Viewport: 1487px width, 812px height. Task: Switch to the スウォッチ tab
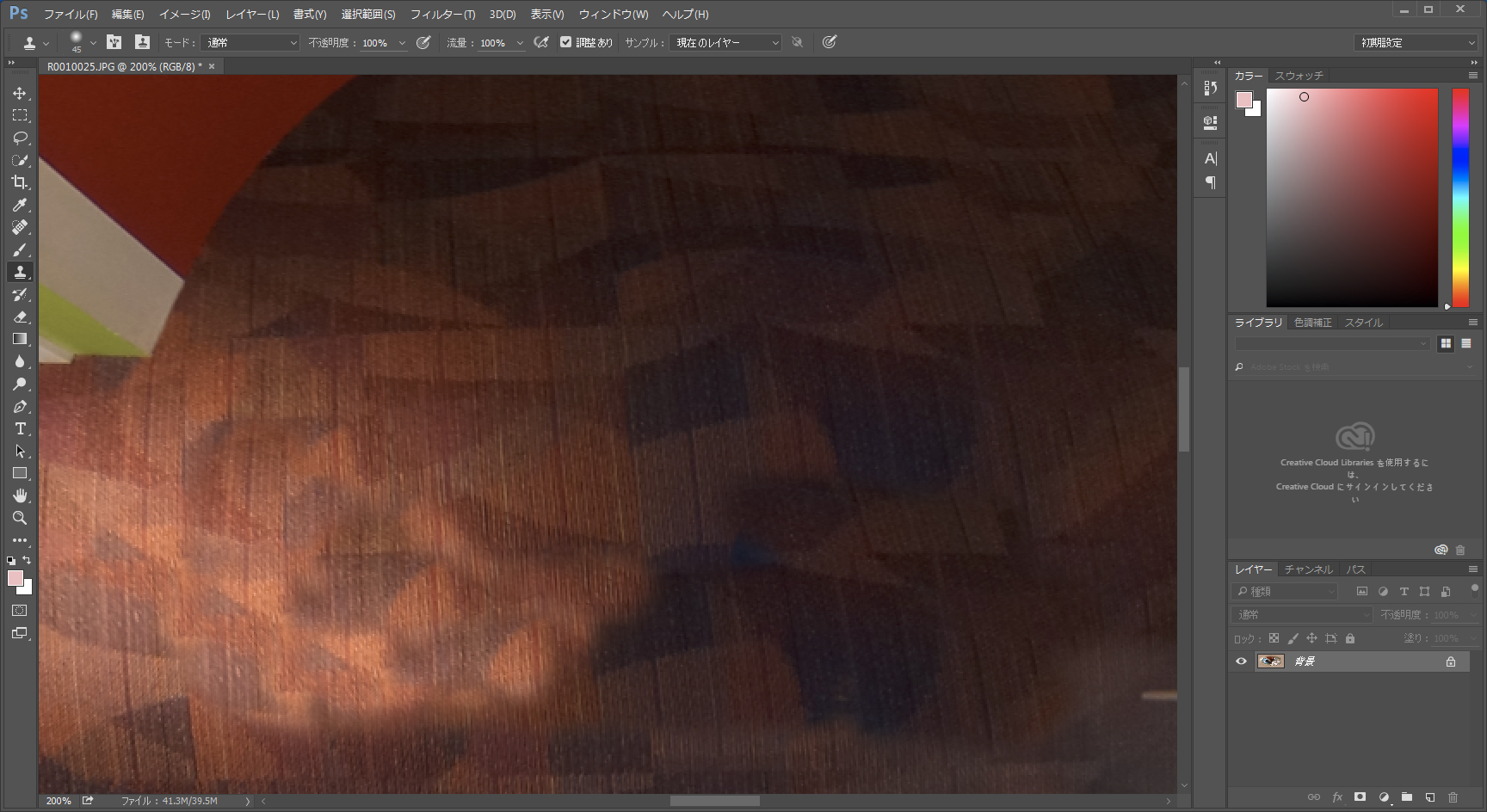click(x=1299, y=76)
